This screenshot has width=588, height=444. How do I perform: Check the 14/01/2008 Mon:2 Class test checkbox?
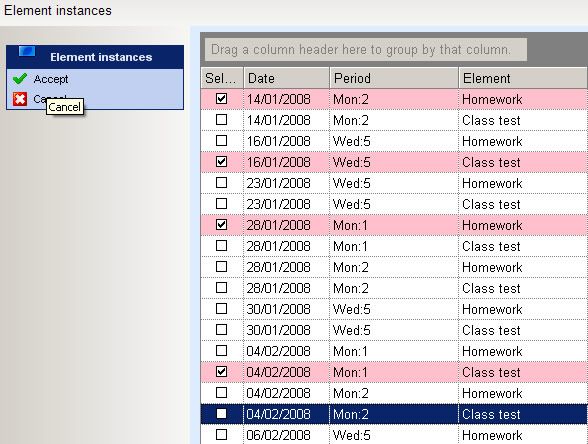222,120
